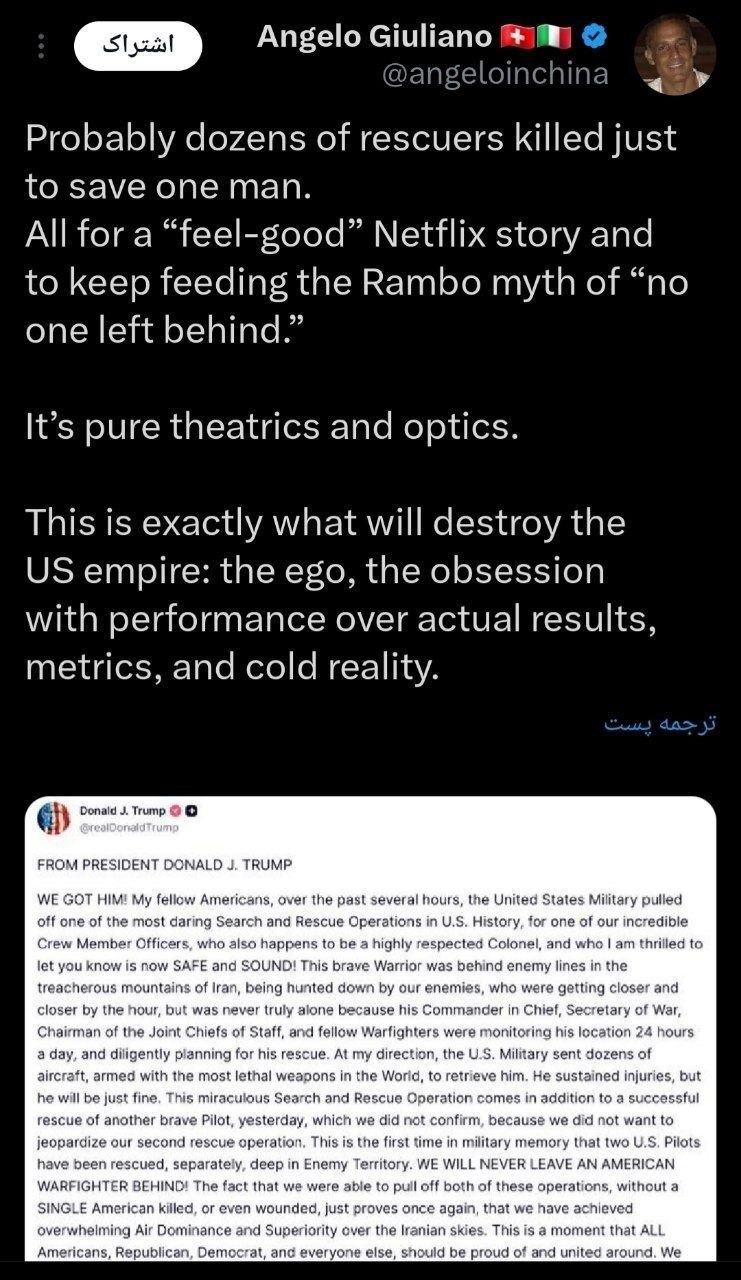Image resolution: width=741 pixels, height=1280 pixels.
Task: Click the "It's pure theatrics and optics" line
Action: (x=272, y=427)
